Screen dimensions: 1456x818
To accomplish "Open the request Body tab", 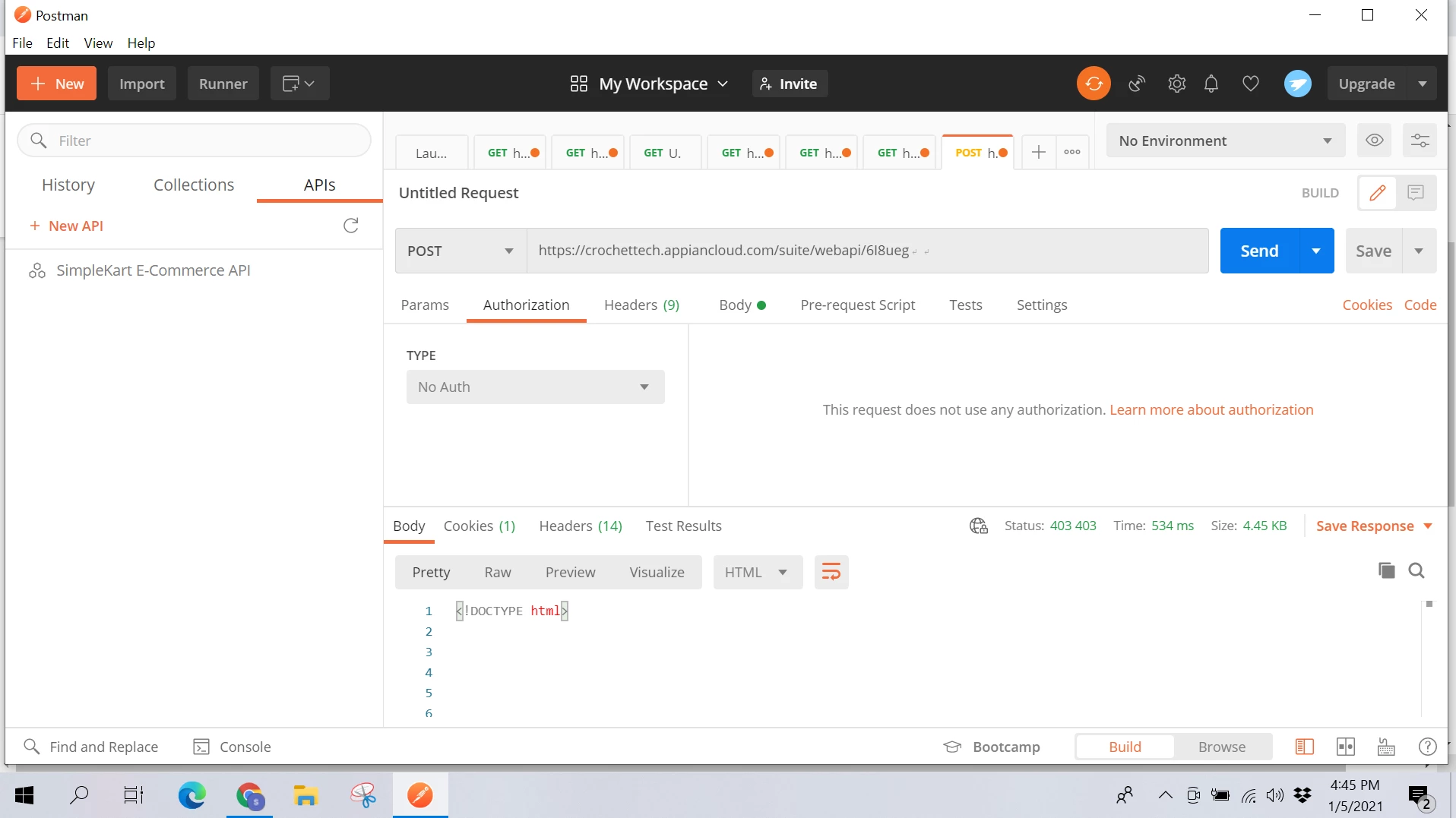I will 742,305.
